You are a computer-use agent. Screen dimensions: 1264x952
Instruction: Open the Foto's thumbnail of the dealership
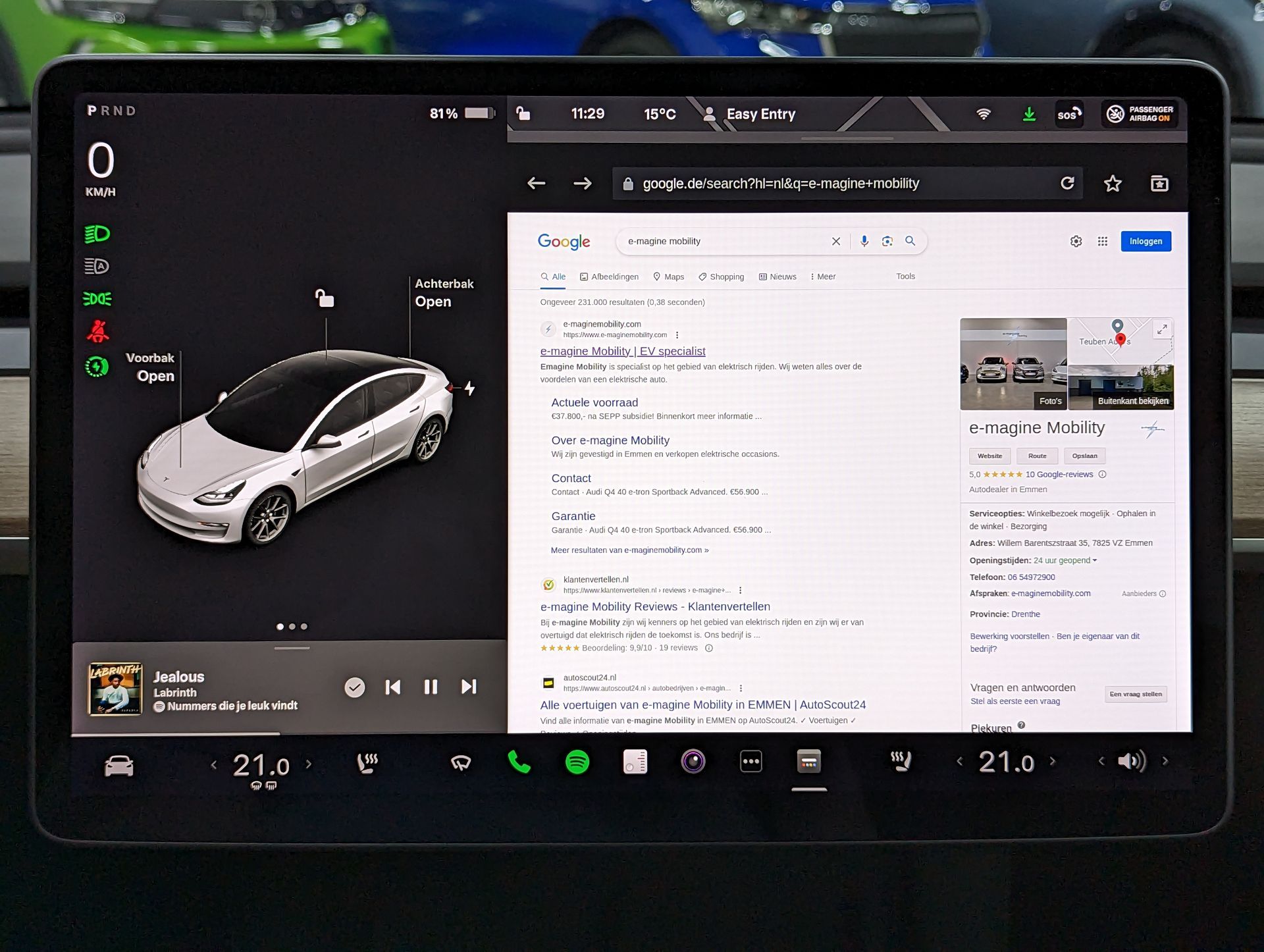[x=1013, y=364]
